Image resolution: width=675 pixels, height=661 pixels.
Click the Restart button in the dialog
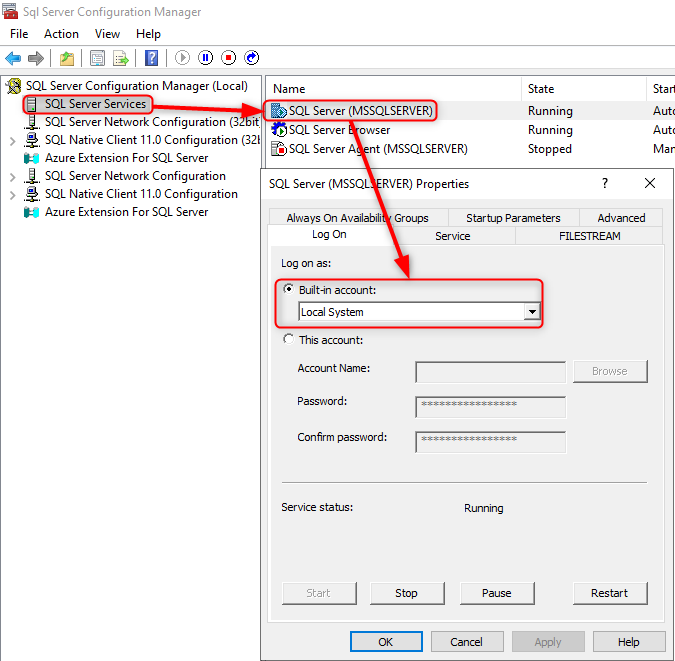click(610, 593)
